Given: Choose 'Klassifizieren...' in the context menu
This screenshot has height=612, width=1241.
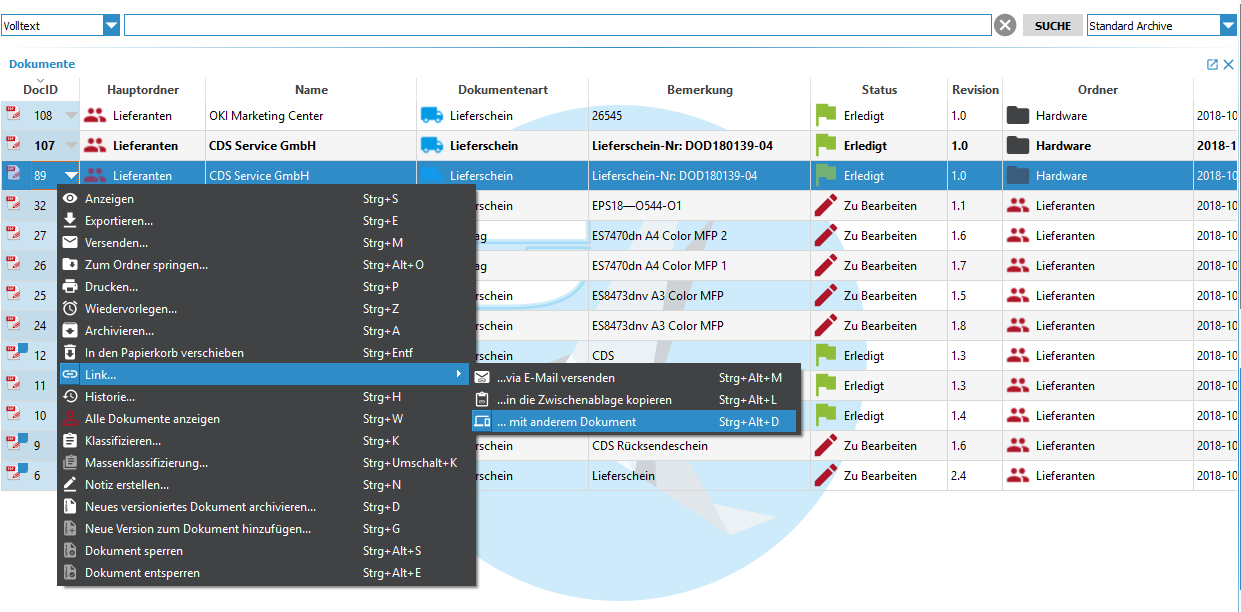Looking at the screenshot, I should tap(123, 441).
